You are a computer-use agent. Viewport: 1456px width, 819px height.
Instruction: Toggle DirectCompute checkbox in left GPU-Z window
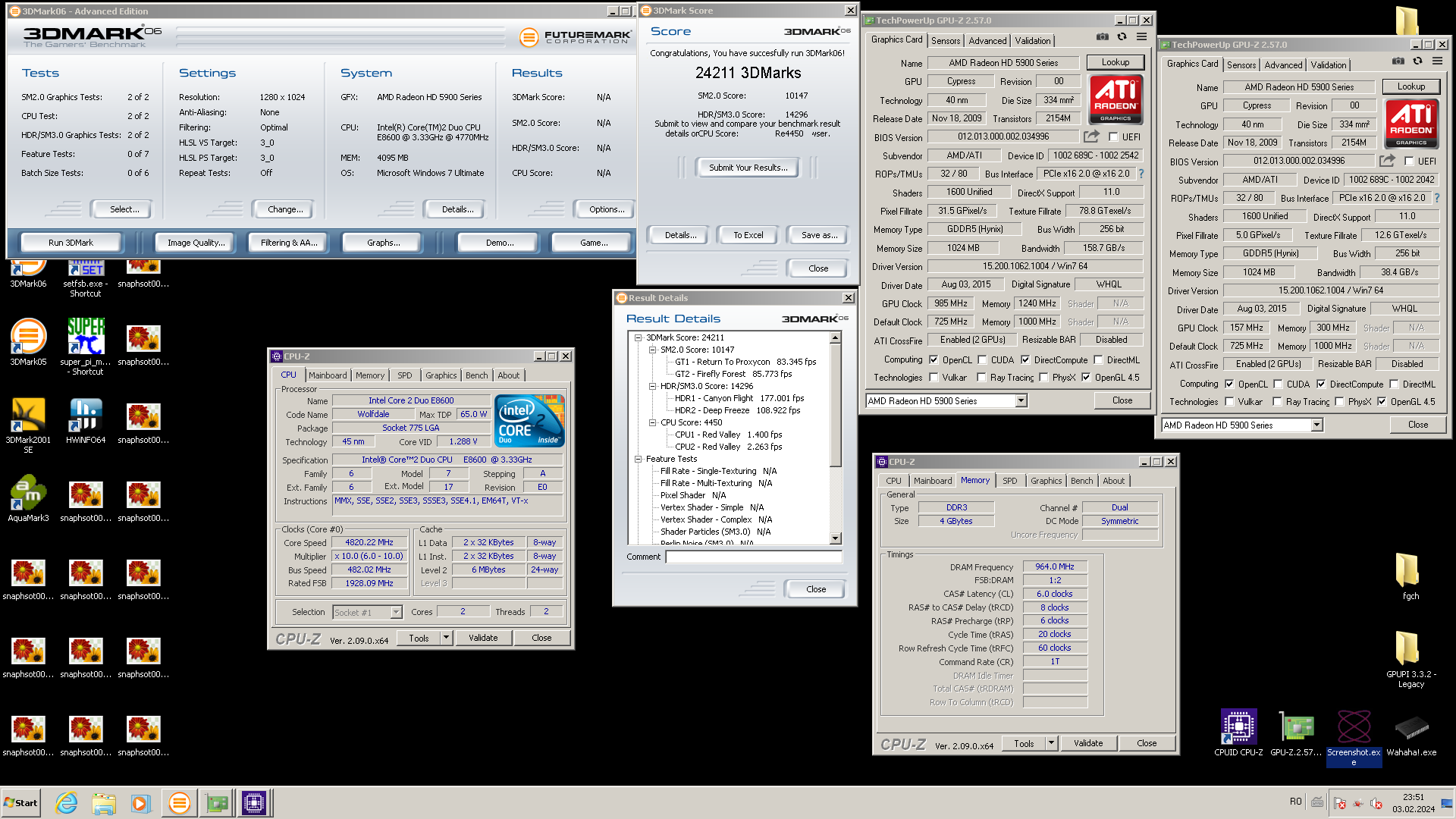1025,360
